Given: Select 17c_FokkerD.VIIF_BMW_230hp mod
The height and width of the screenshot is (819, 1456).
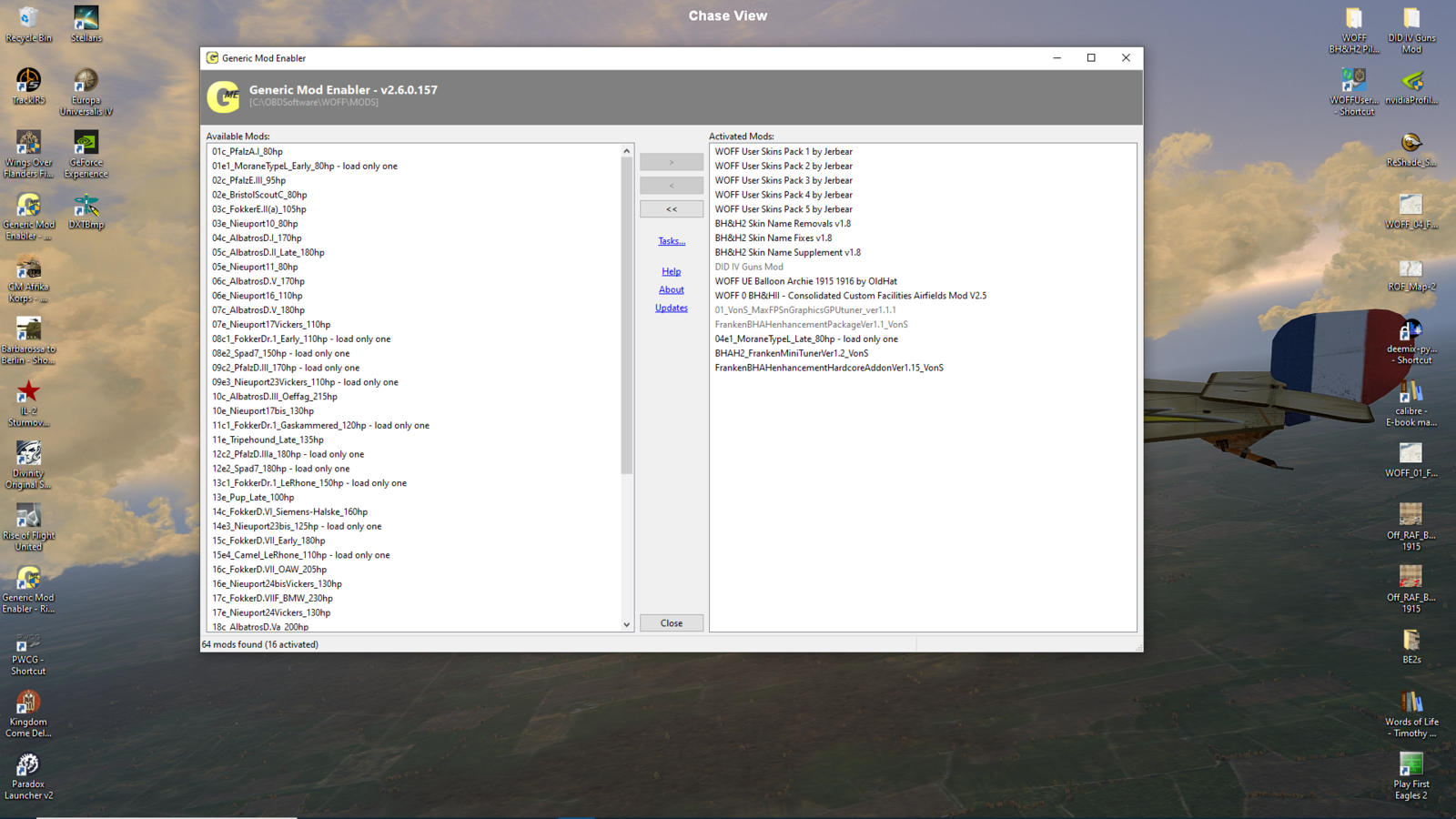Looking at the screenshot, I should [272, 599].
